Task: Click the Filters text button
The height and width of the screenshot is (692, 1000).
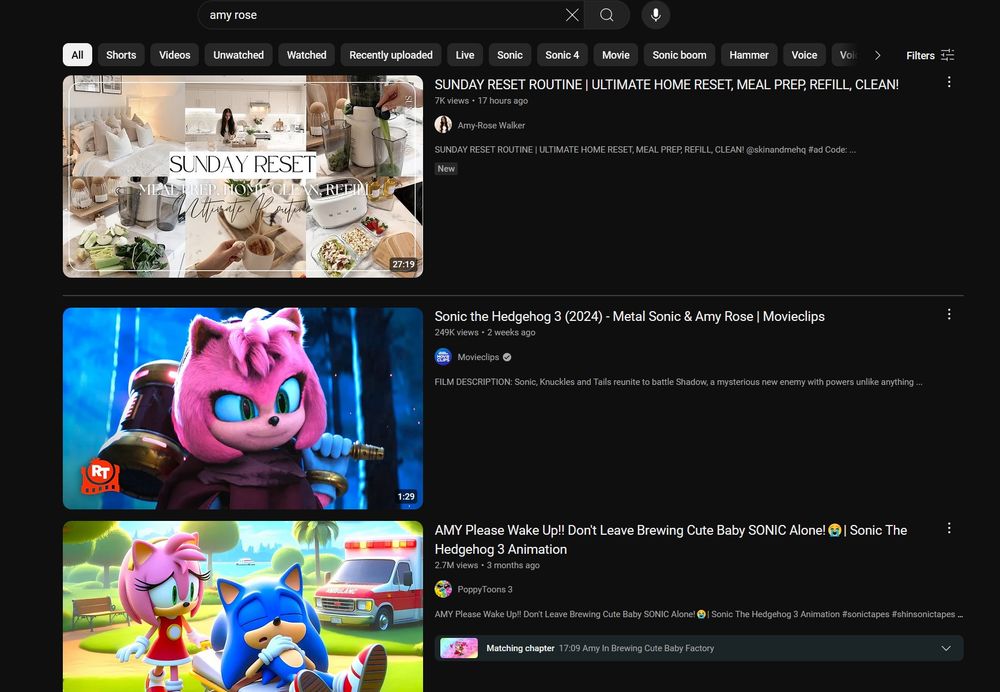Action: tap(920, 55)
